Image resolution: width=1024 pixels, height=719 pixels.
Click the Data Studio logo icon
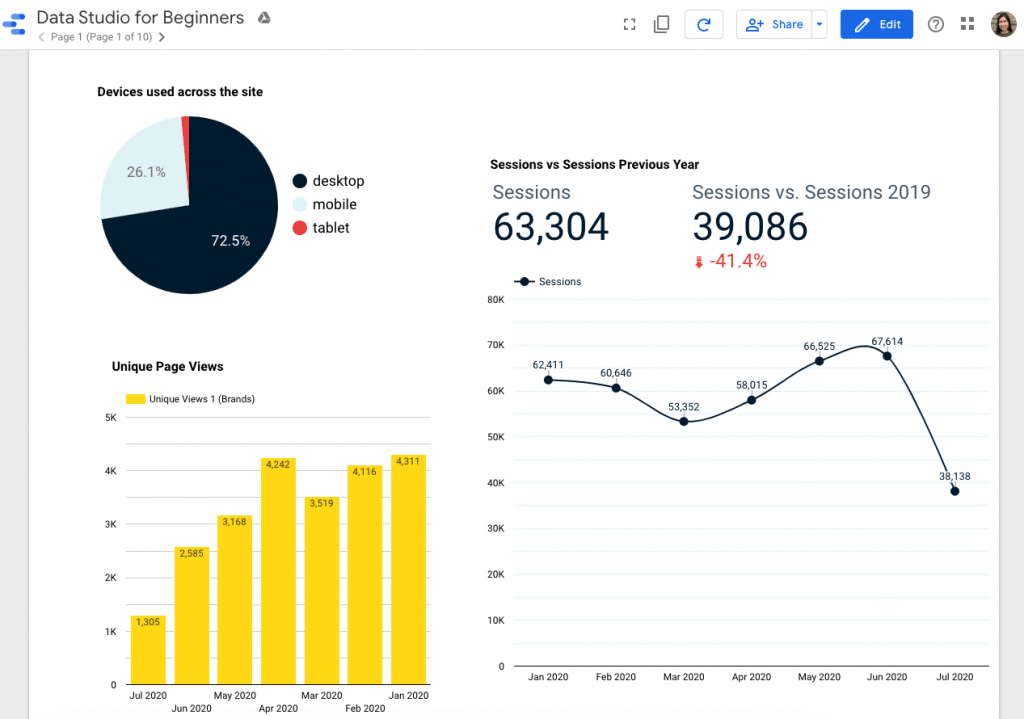click(16, 25)
